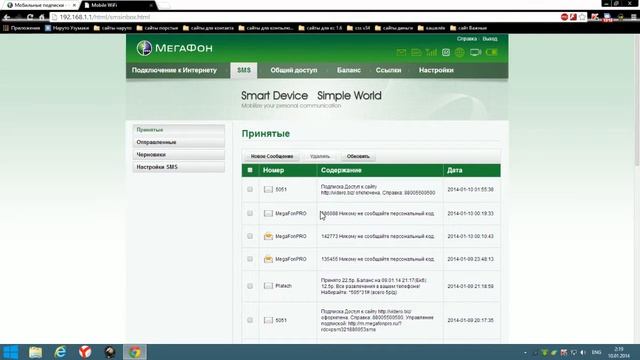Screen dimensions: 640x360
Task: Open the Баланс tab
Action: [349, 70]
